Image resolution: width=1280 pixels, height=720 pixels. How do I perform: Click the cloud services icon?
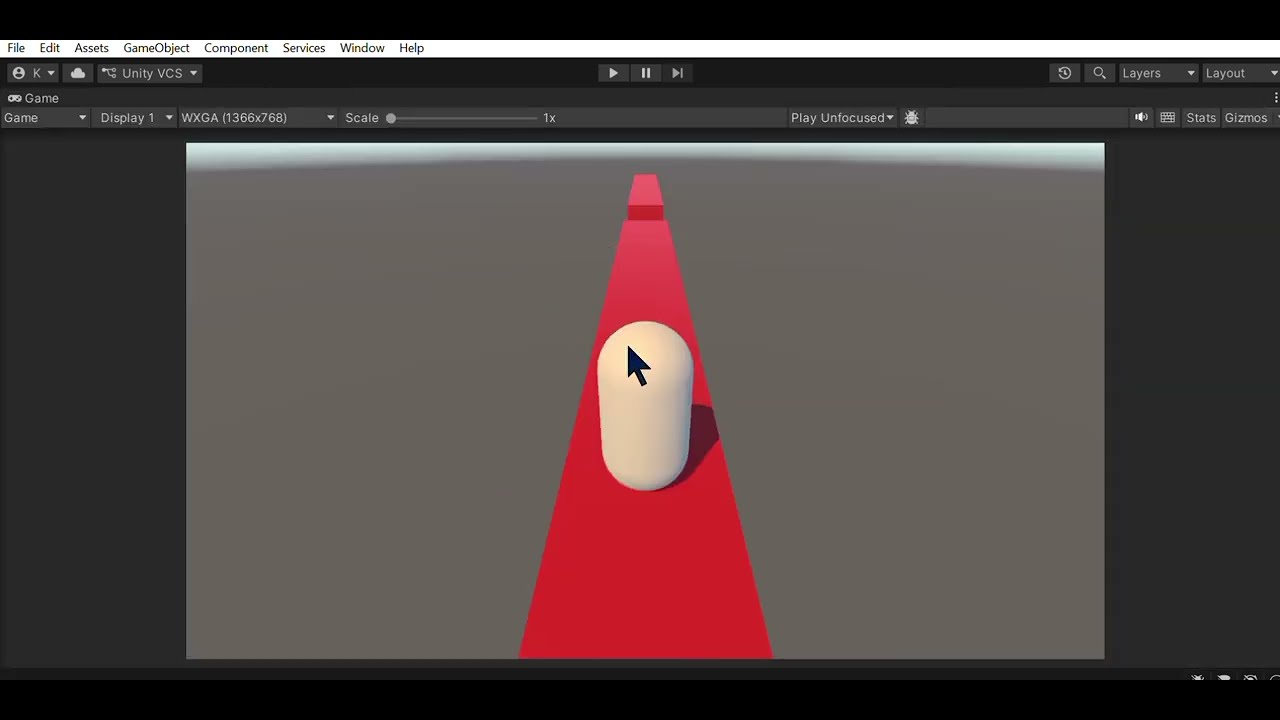click(78, 73)
